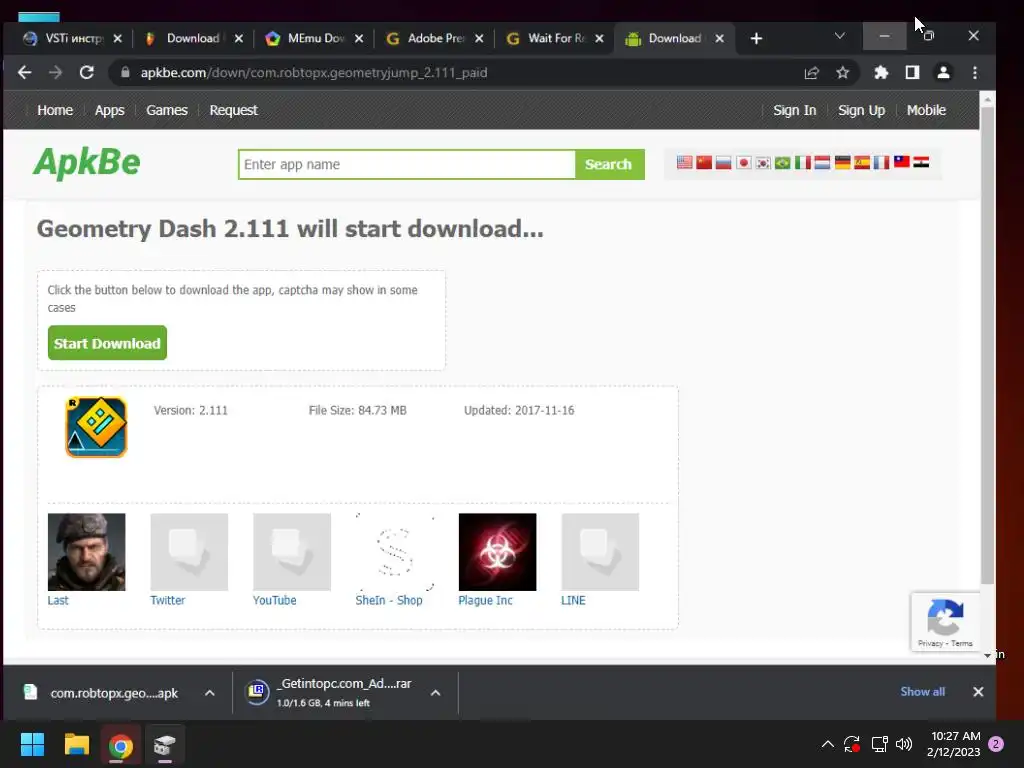The width and height of the screenshot is (1024, 768).
Task: Open volume control in system tray
Action: (x=904, y=744)
